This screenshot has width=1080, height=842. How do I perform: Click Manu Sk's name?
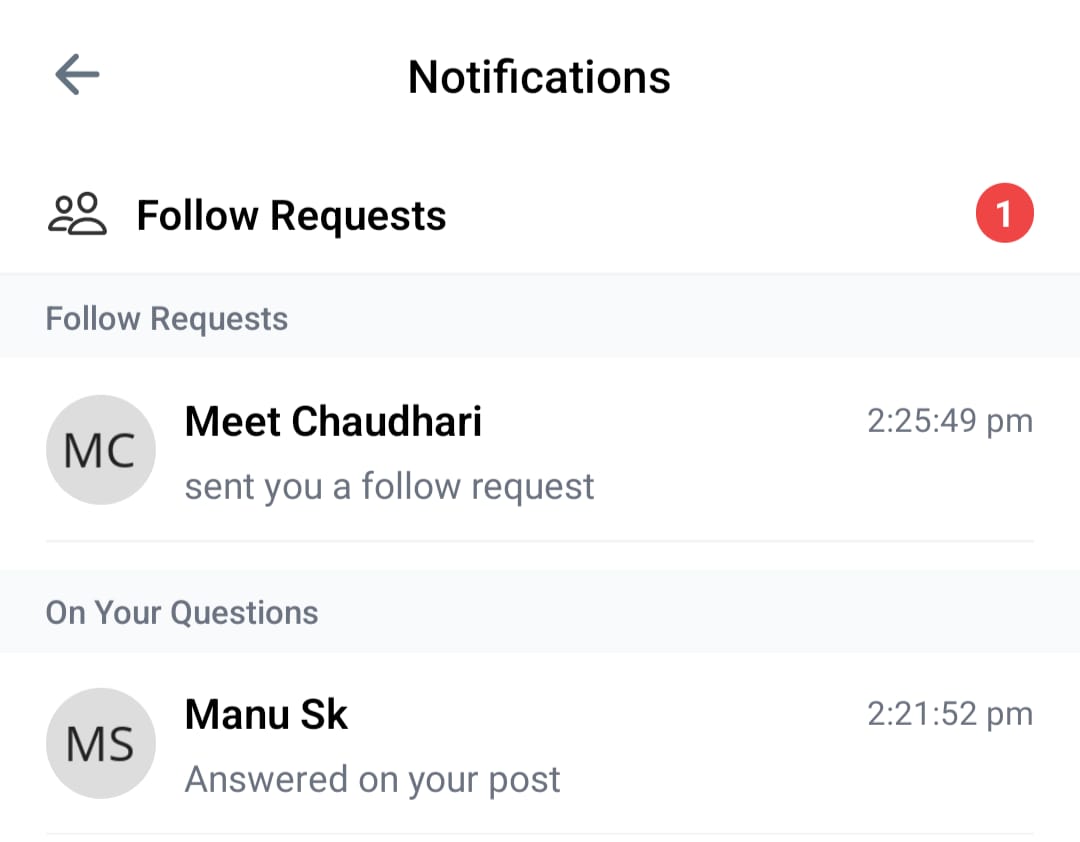[266, 714]
